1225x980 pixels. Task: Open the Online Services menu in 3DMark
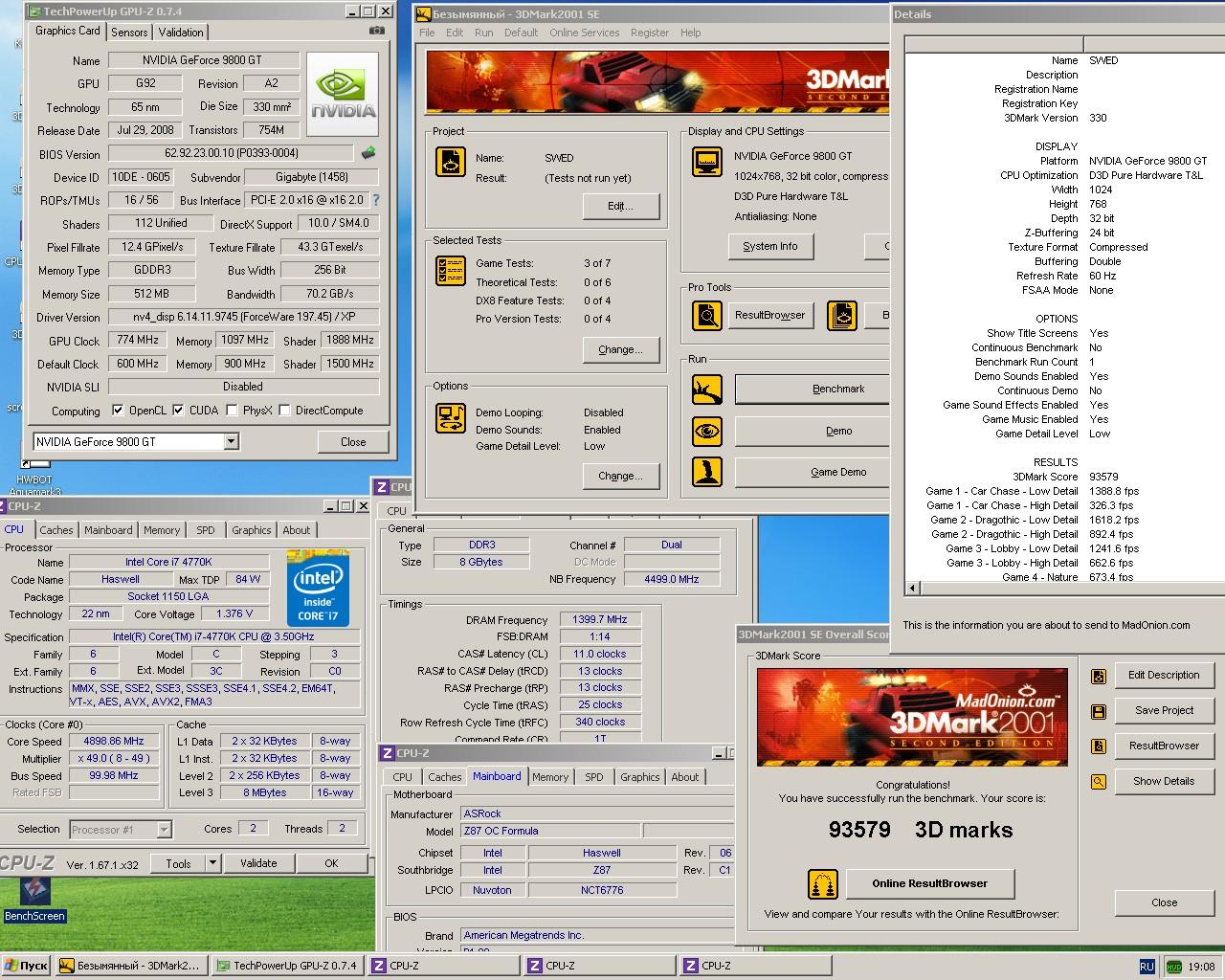(x=585, y=33)
